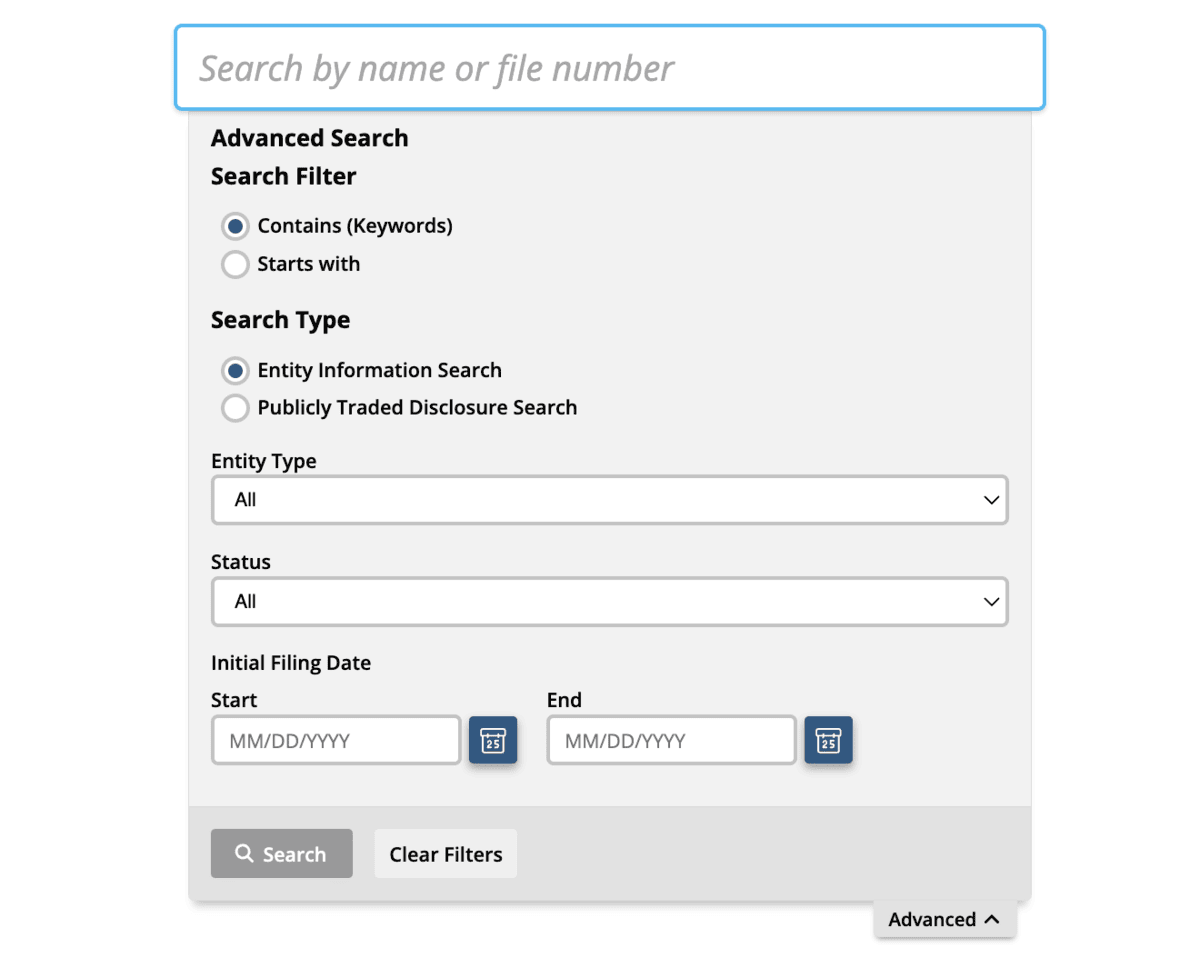Collapse the Advanced search panel
This screenshot has height=978, width=1200.
(944, 920)
